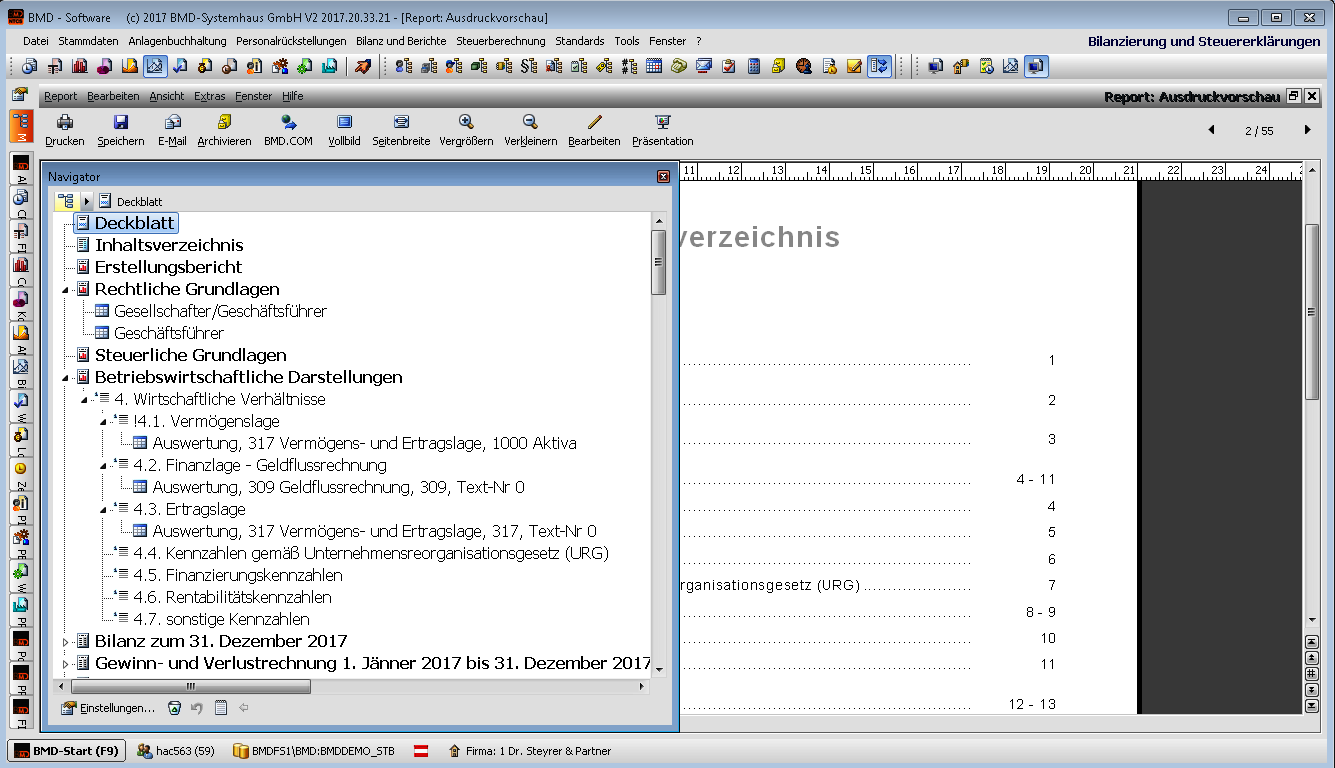
Task: Click the Archivieren icon
Action: point(224,123)
